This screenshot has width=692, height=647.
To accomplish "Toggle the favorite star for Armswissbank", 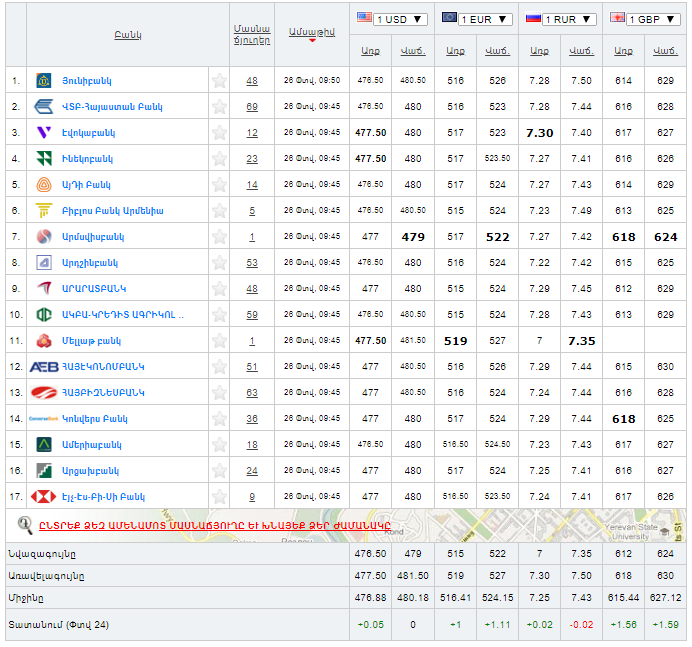I will click(219, 236).
